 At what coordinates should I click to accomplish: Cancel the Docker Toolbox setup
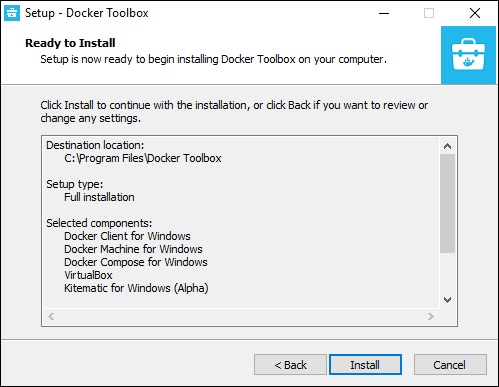coord(450,365)
